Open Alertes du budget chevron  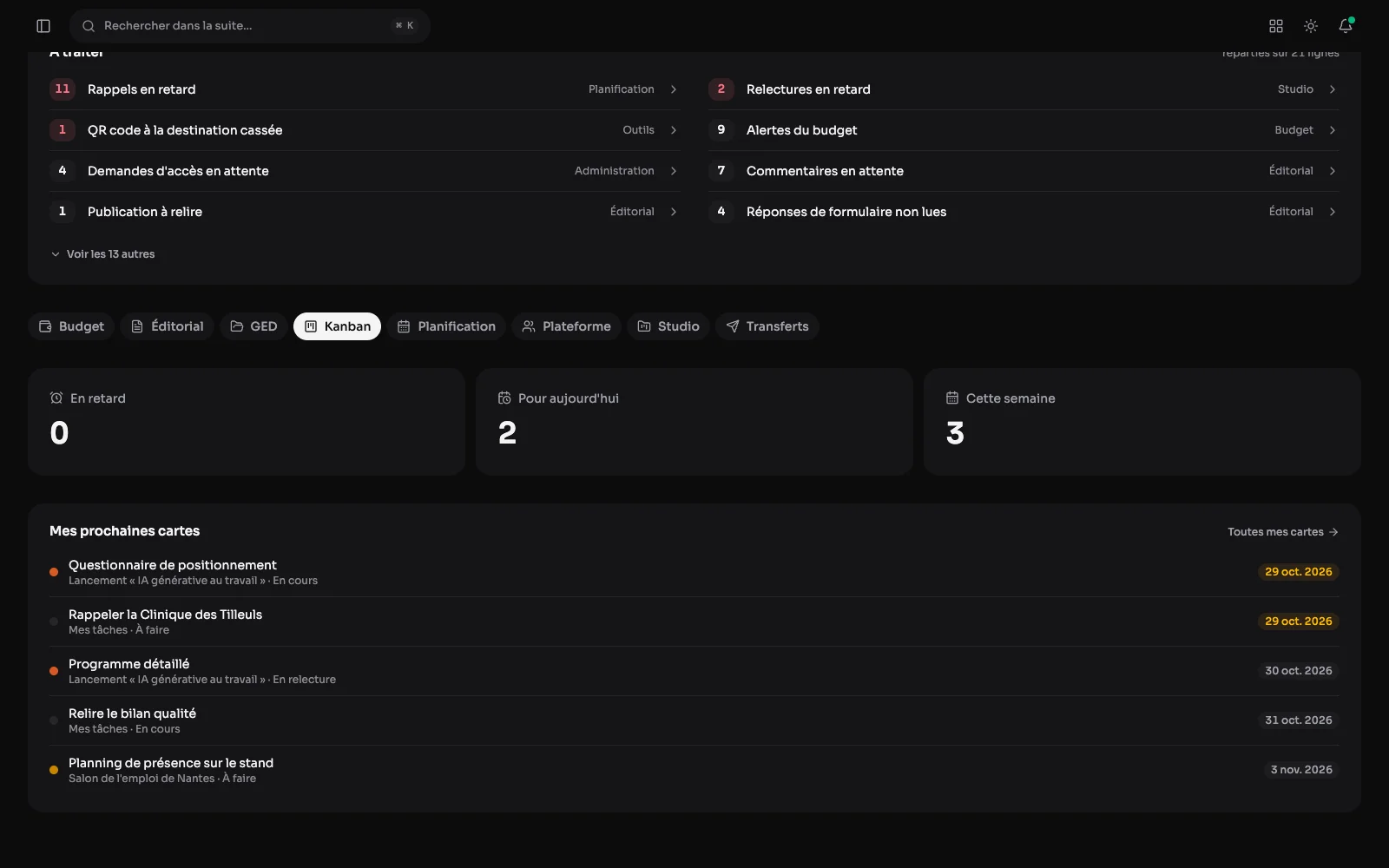1333,130
